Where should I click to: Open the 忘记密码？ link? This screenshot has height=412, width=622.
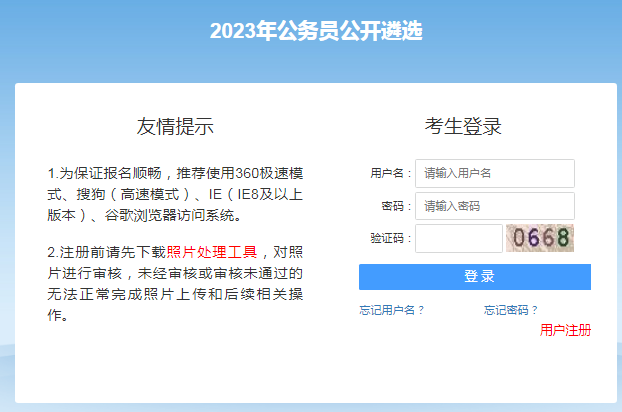point(511,310)
